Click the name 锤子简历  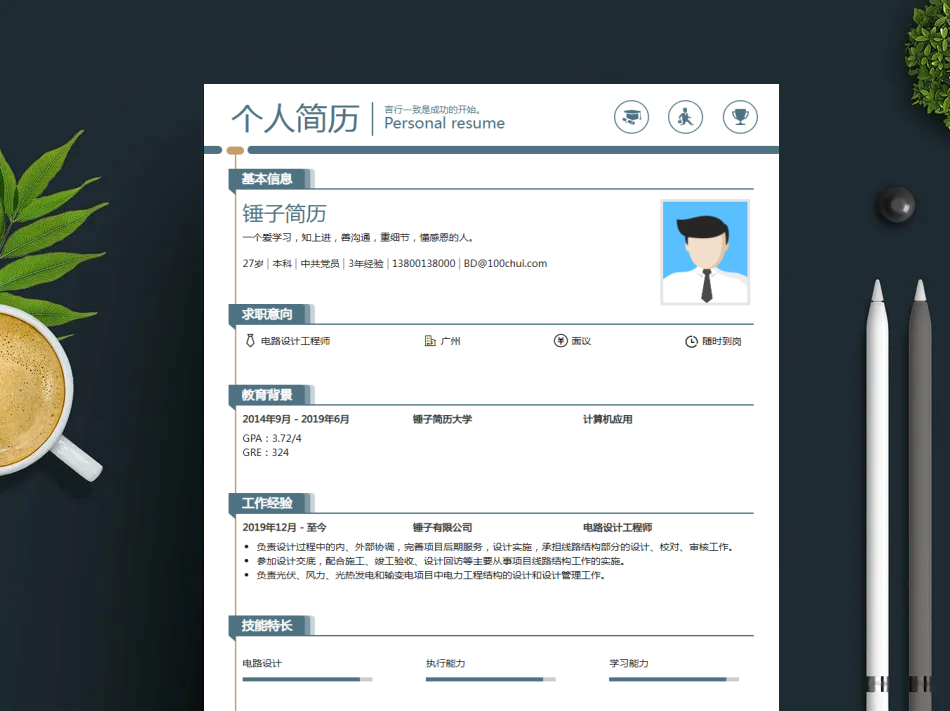click(x=284, y=214)
